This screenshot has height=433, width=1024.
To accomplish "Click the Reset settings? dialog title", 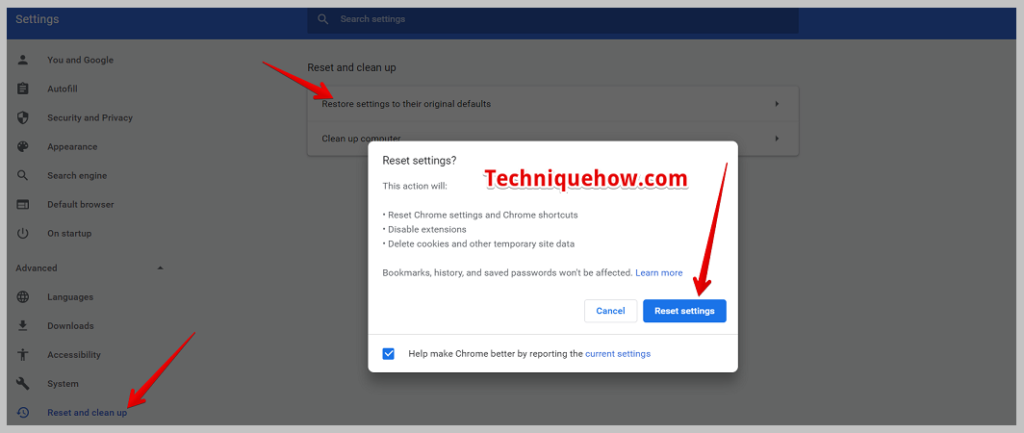I will pos(419,160).
